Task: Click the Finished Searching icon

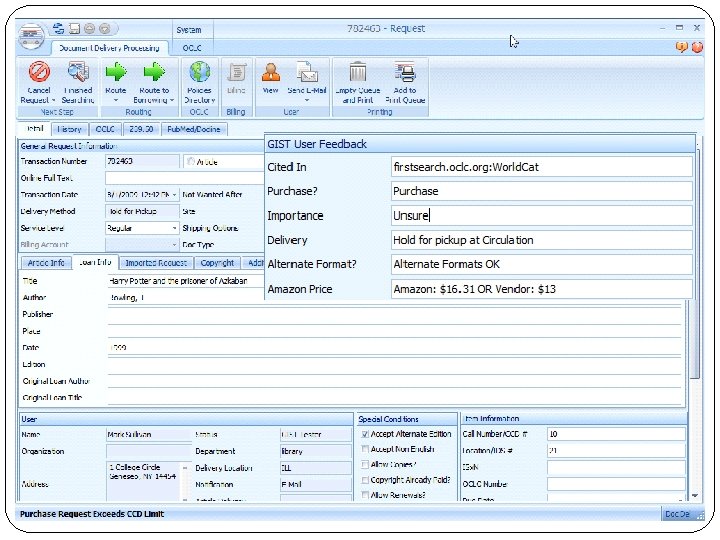Action: [x=78, y=72]
